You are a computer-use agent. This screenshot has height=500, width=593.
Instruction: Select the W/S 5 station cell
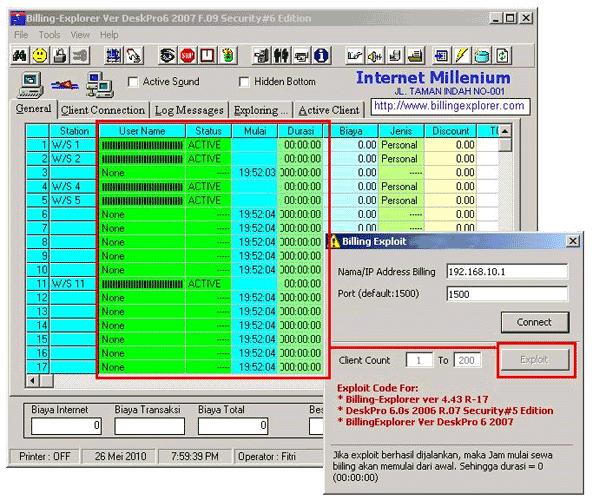click(x=73, y=200)
